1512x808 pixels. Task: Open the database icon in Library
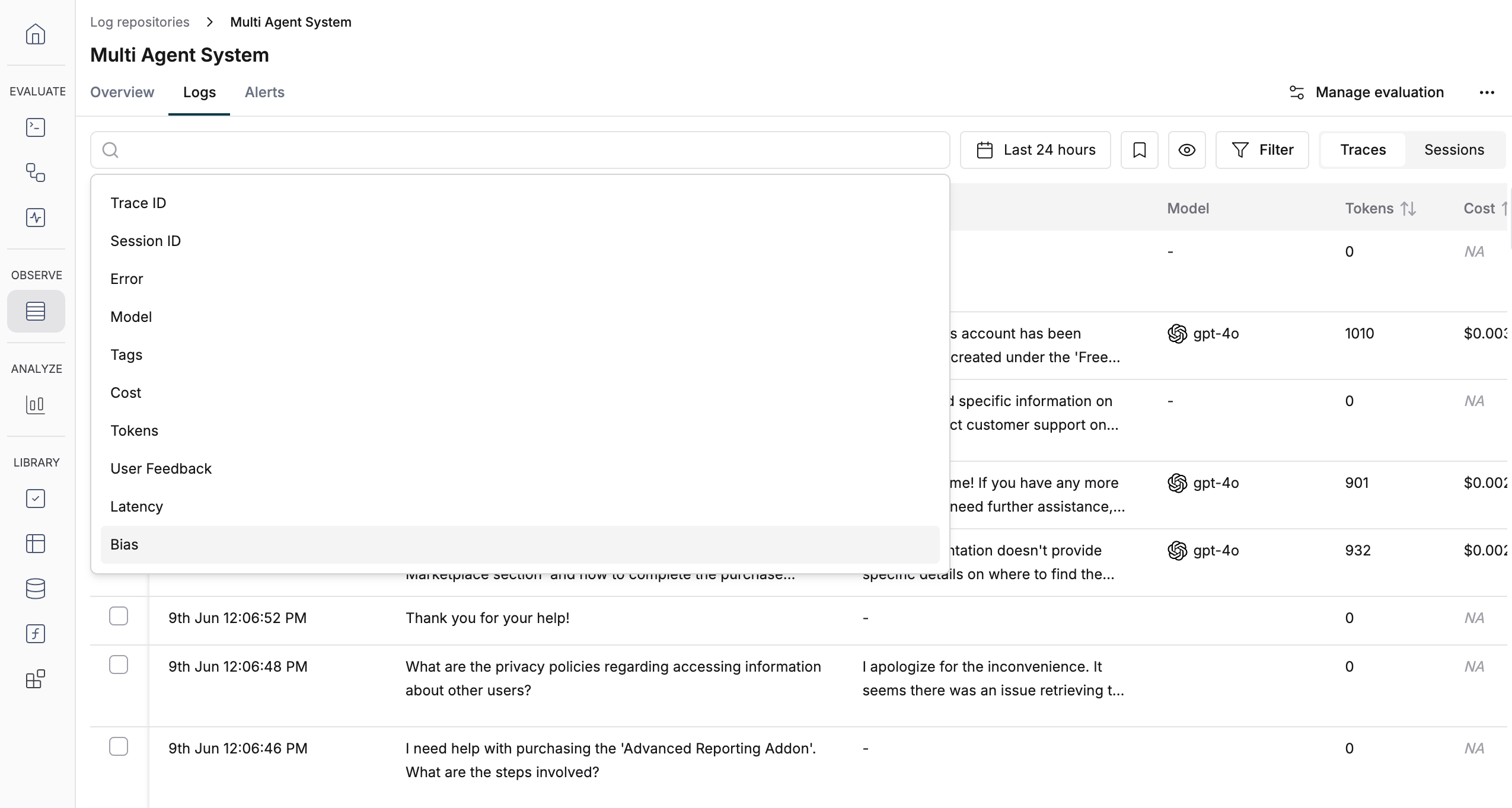36,589
